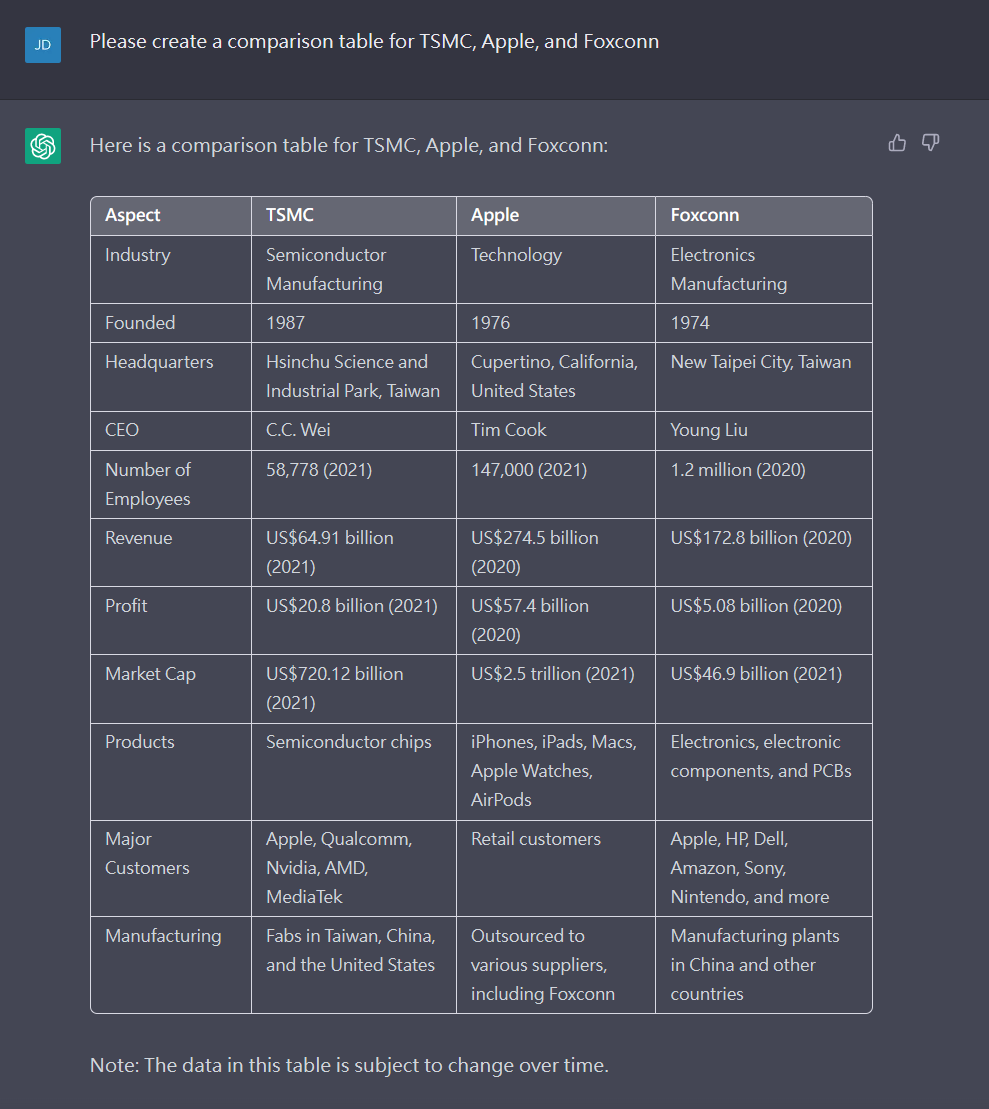Click the 1.2 million employees cell
989x1109 pixels.
[x=763, y=484]
